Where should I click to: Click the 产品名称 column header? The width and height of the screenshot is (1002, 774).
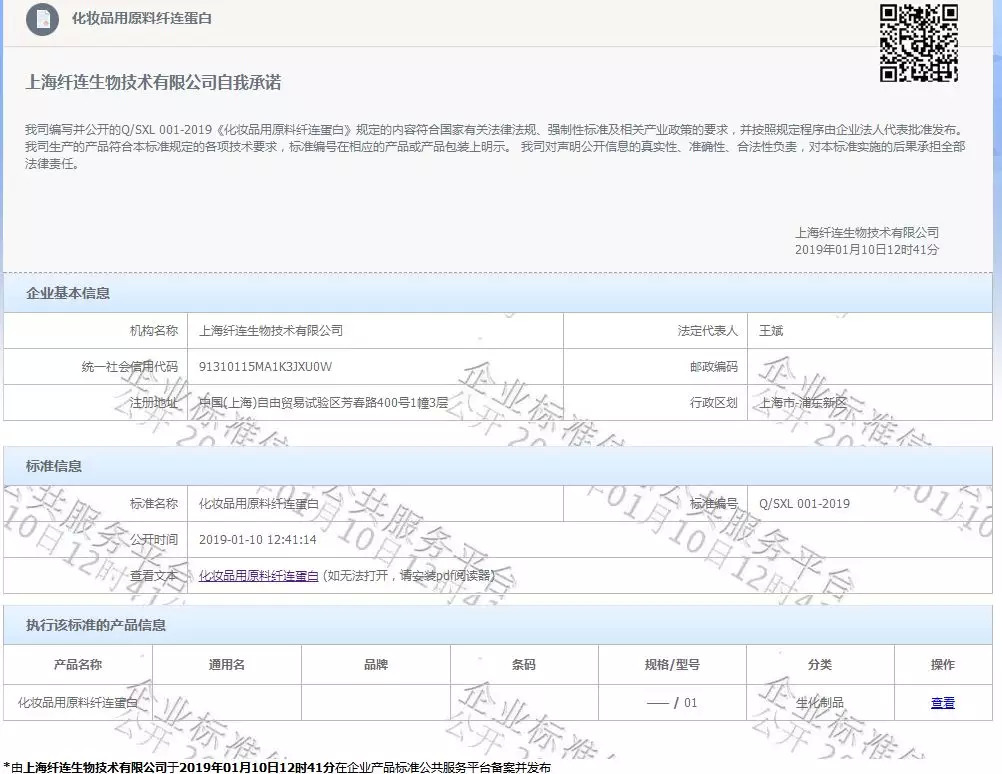coord(78,665)
